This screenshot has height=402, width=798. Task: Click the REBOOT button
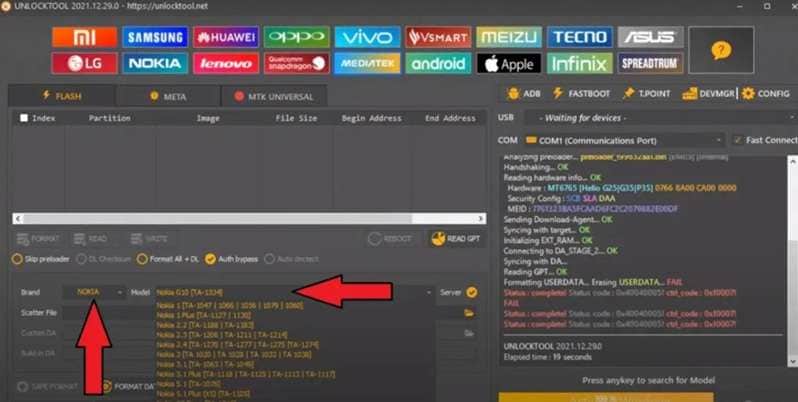(x=390, y=239)
